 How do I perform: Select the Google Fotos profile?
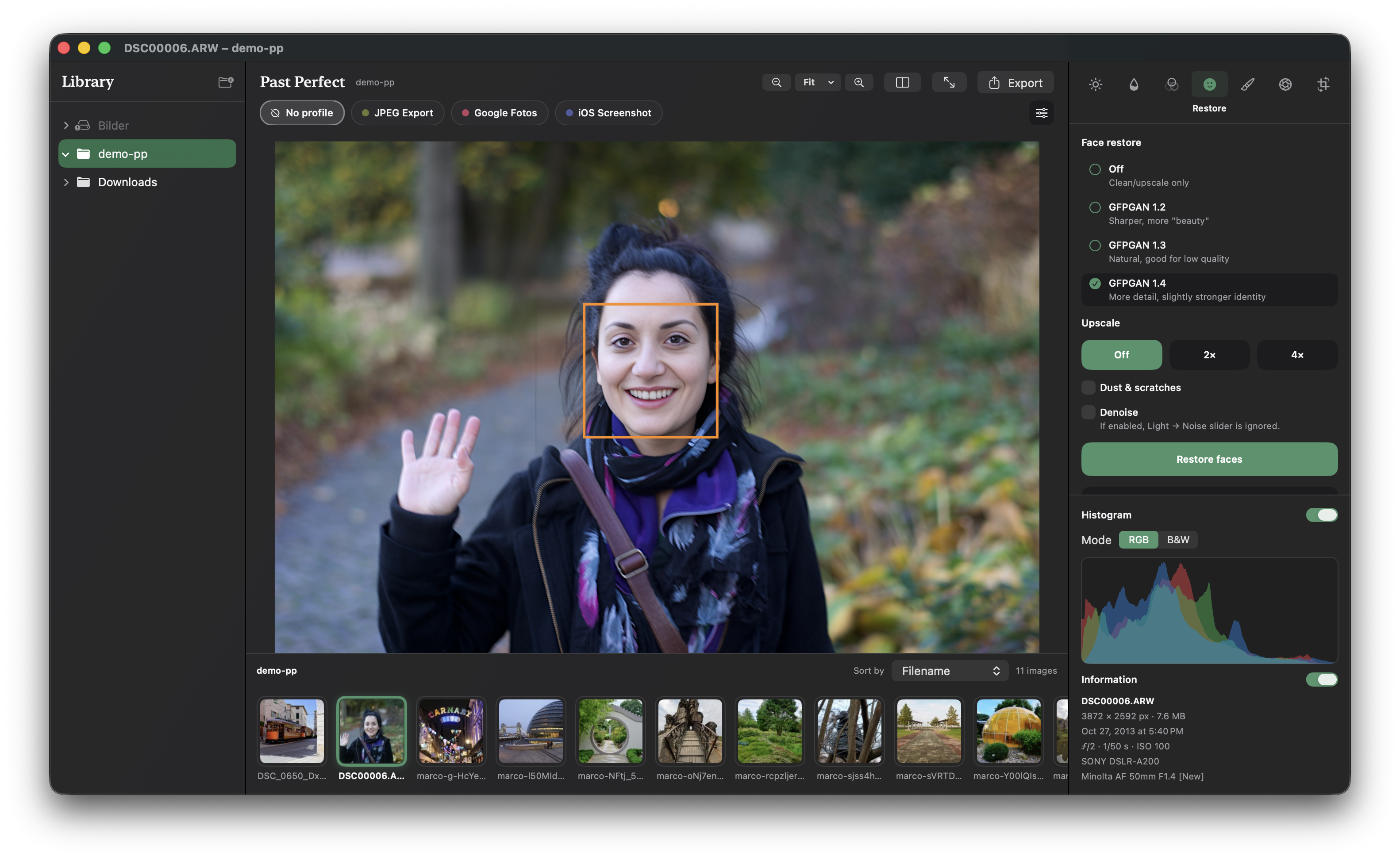499,113
